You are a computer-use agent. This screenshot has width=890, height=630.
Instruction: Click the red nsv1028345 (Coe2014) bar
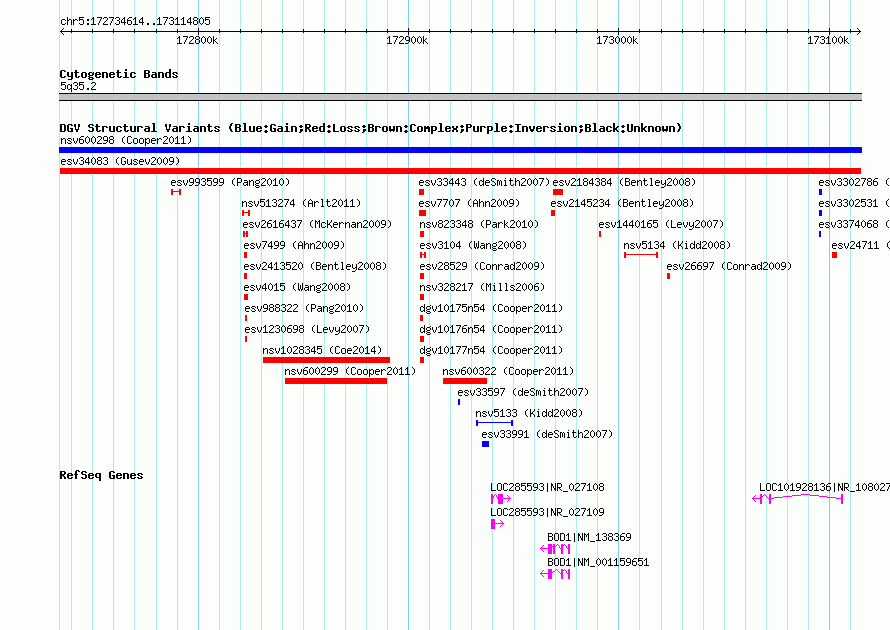click(326, 360)
